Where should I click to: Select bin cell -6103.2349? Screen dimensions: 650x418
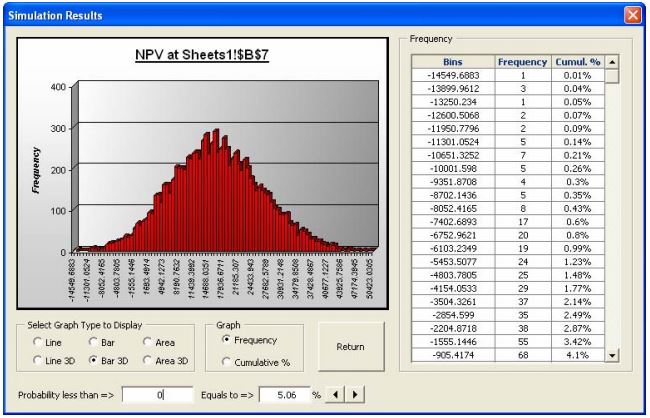(x=453, y=248)
